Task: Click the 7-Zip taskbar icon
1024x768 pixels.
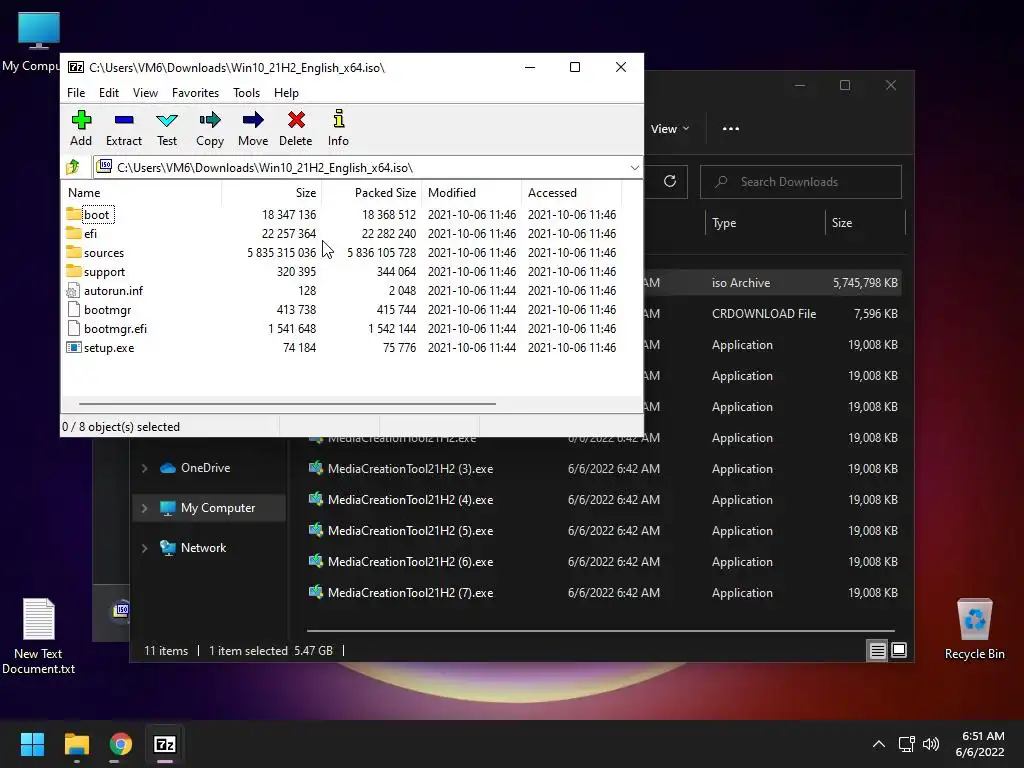Action: (x=165, y=744)
